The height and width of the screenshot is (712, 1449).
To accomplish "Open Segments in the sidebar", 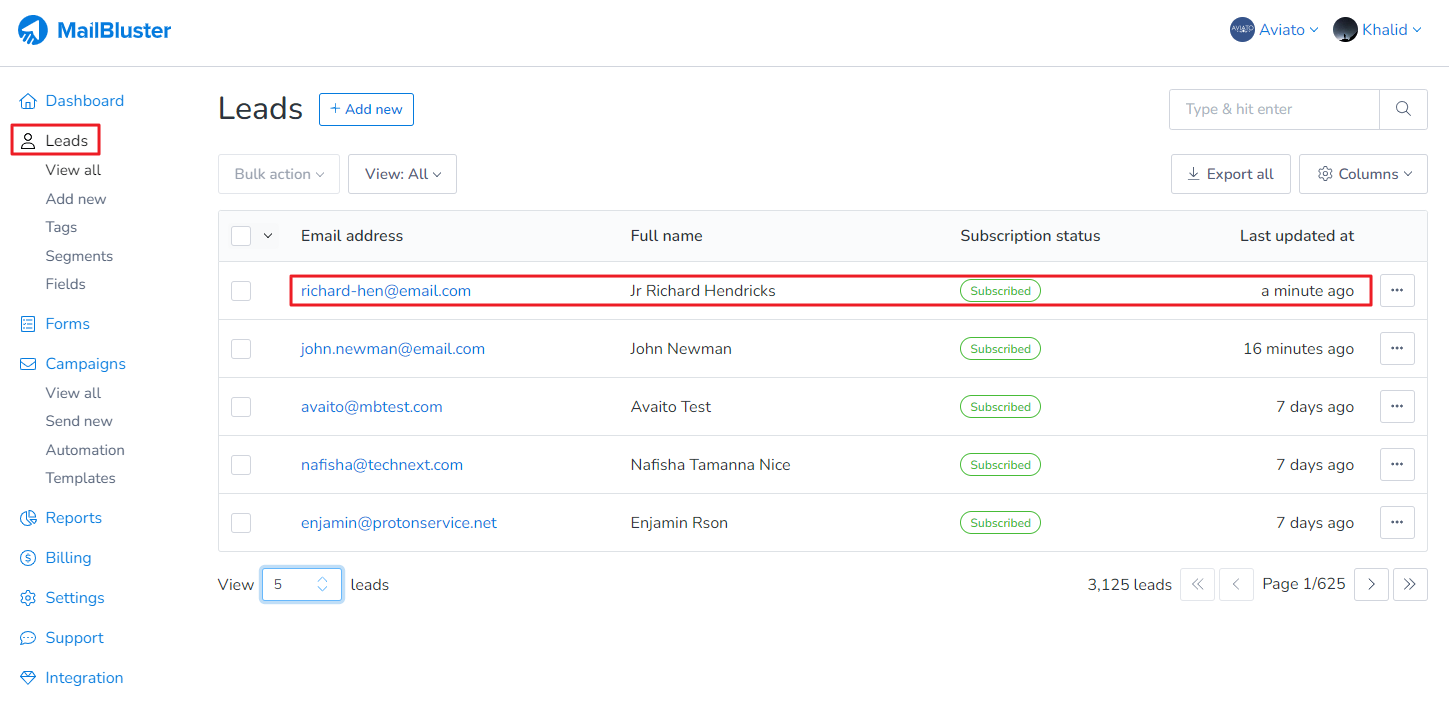I will tap(79, 256).
